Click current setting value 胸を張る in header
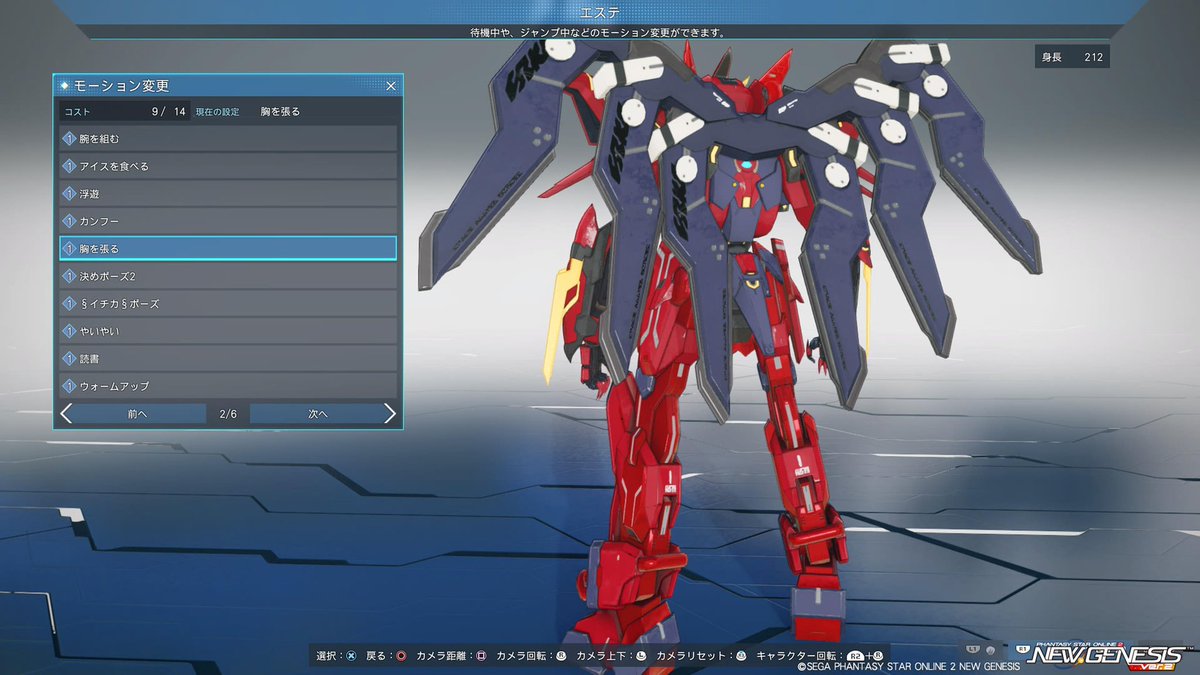This screenshot has height=675, width=1200. coord(280,112)
